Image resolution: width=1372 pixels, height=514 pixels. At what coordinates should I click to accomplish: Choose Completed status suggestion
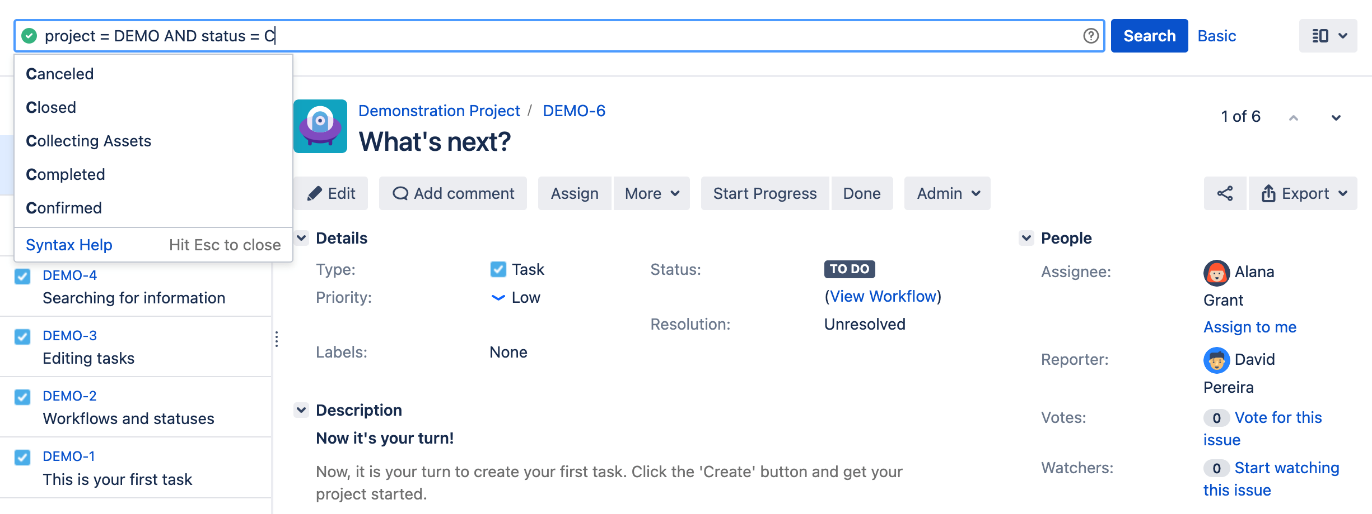pyautogui.click(x=153, y=174)
